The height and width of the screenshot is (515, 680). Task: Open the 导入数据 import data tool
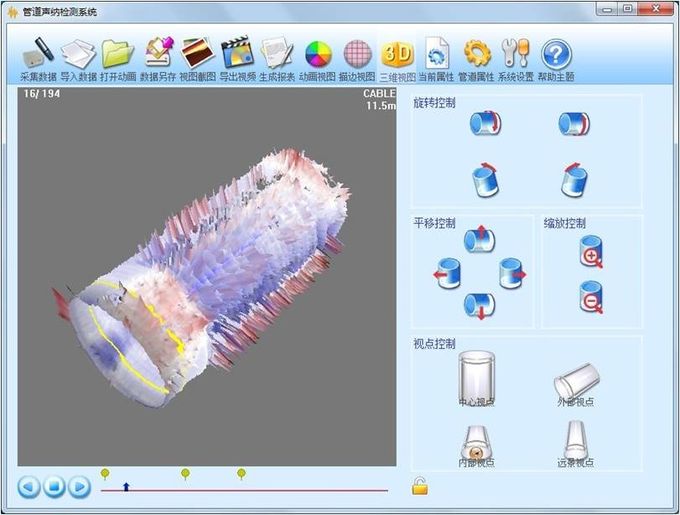[78, 54]
